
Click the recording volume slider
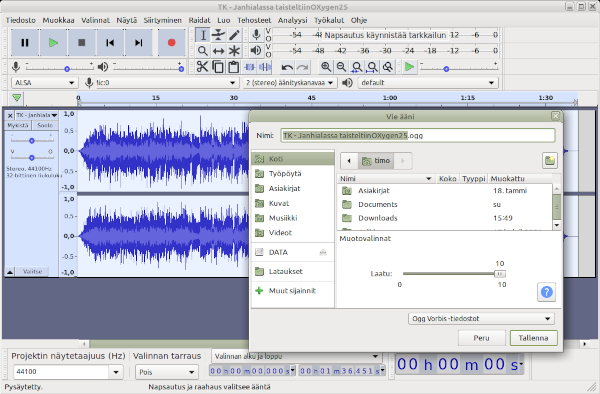[x=67, y=69]
